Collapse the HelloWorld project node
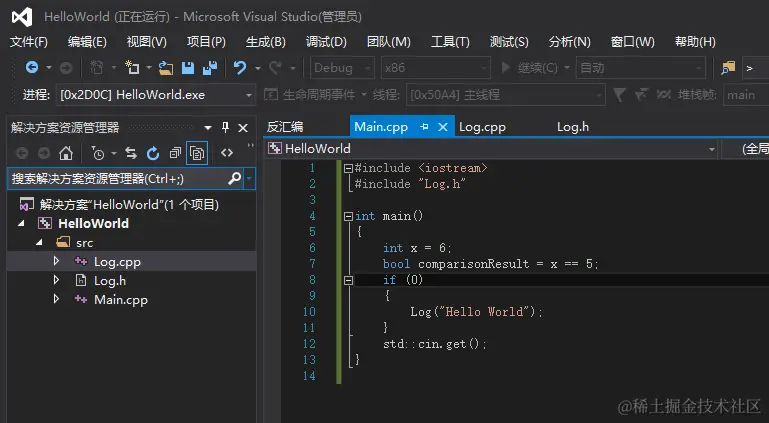 click(21, 224)
